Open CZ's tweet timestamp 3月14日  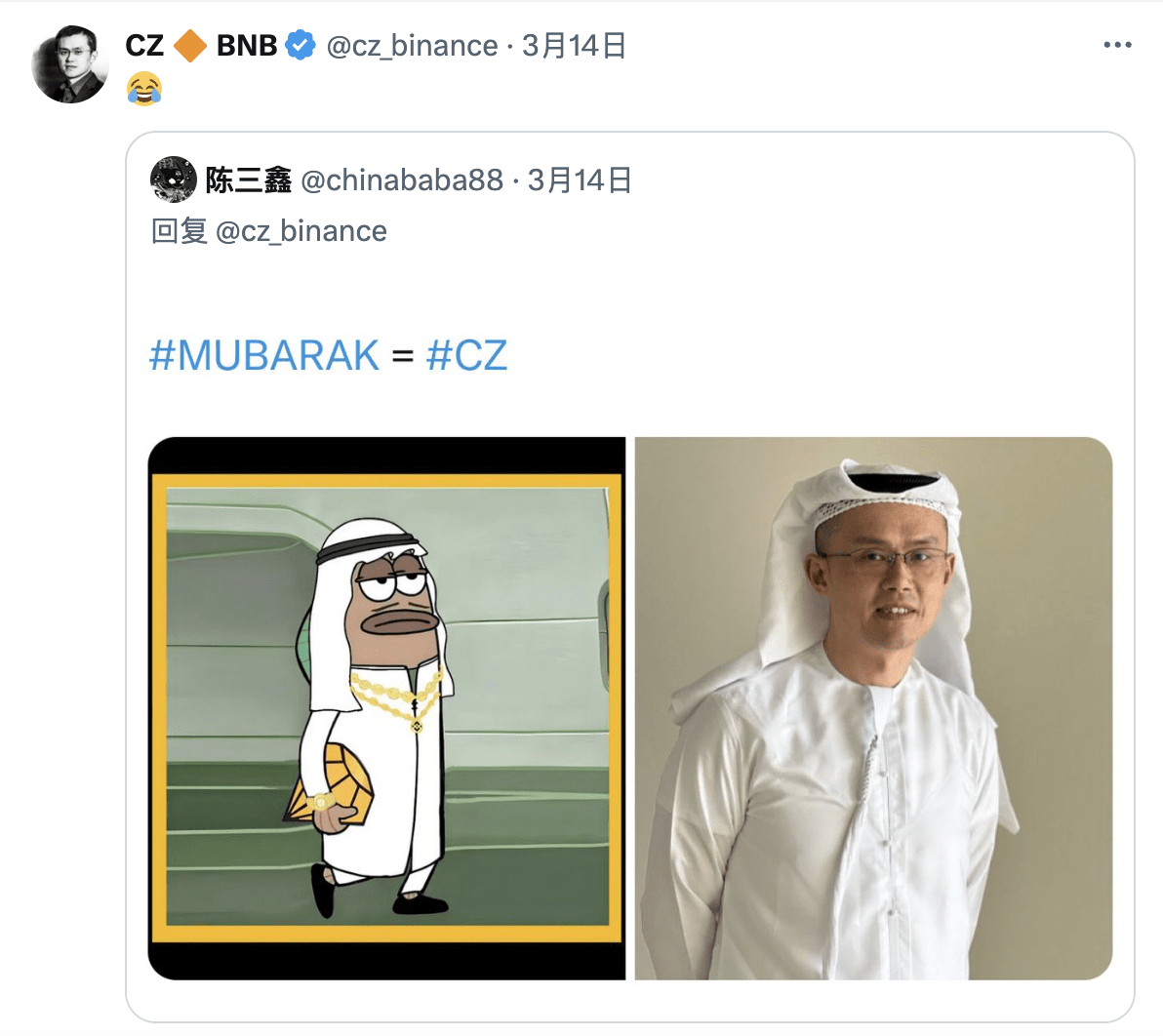(x=574, y=46)
